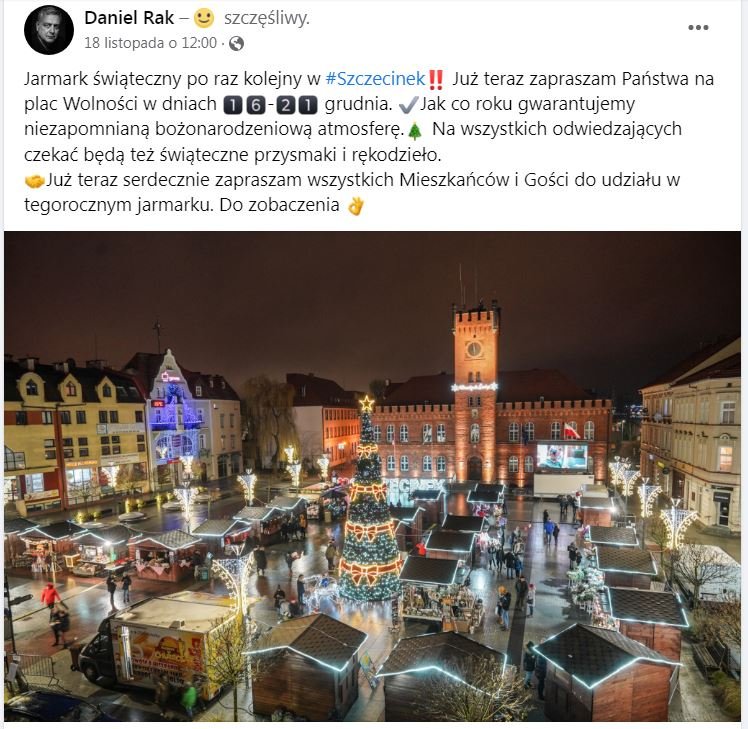Click the Polish flag on the town hall
The height and width of the screenshot is (729, 748).
pyautogui.click(x=572, y=431)
